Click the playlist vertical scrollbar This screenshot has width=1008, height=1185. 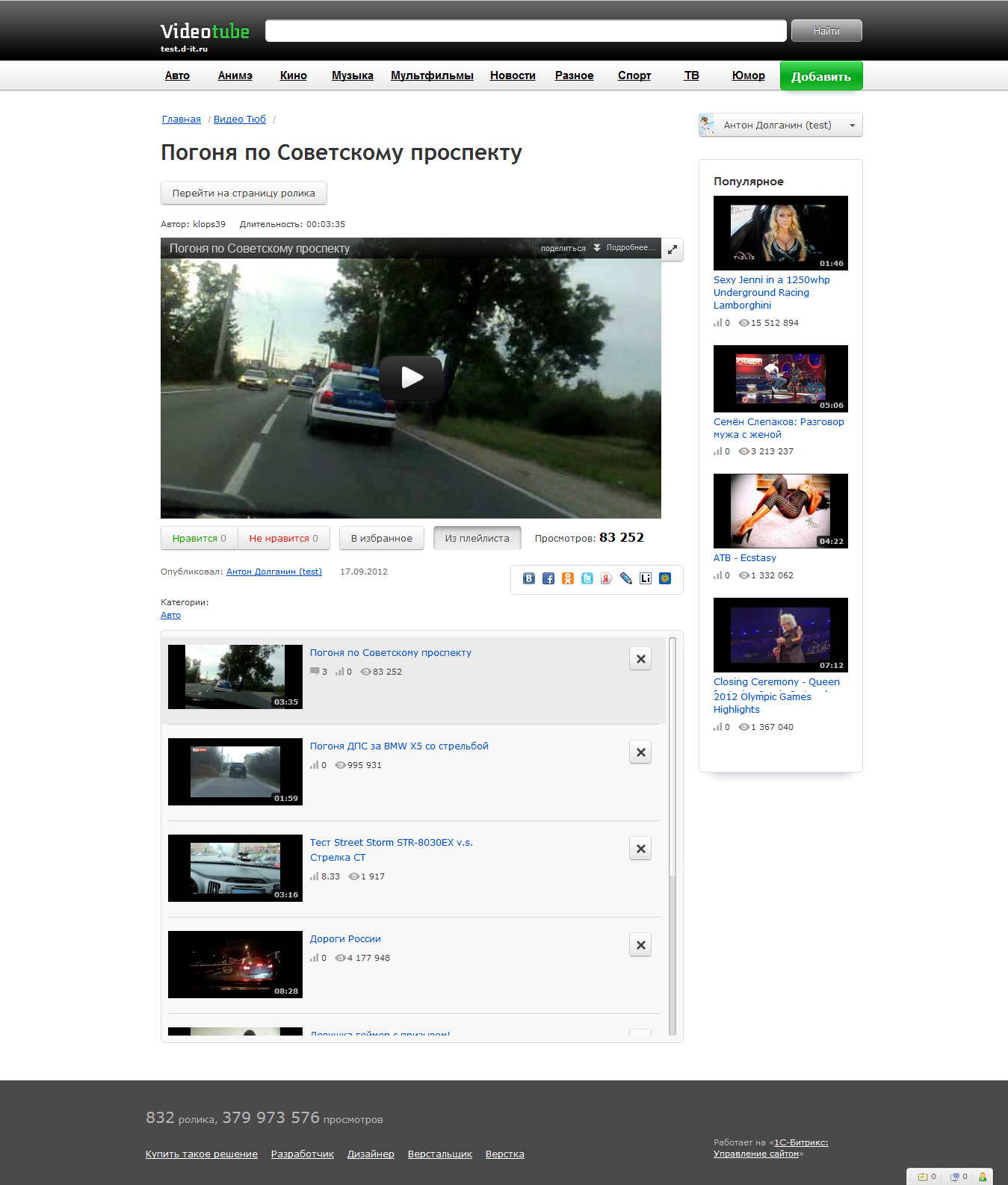[x=672, y=755]
